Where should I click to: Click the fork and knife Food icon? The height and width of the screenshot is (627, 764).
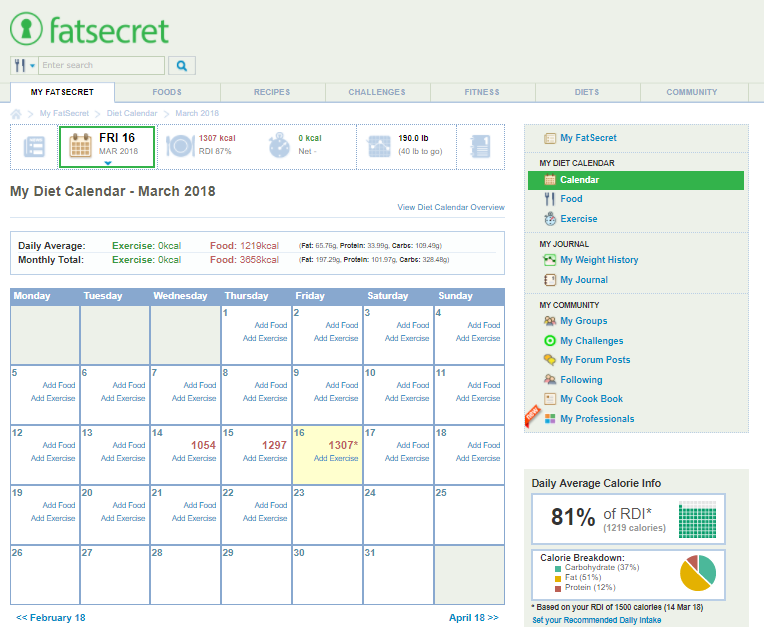(x=550, y=199)
